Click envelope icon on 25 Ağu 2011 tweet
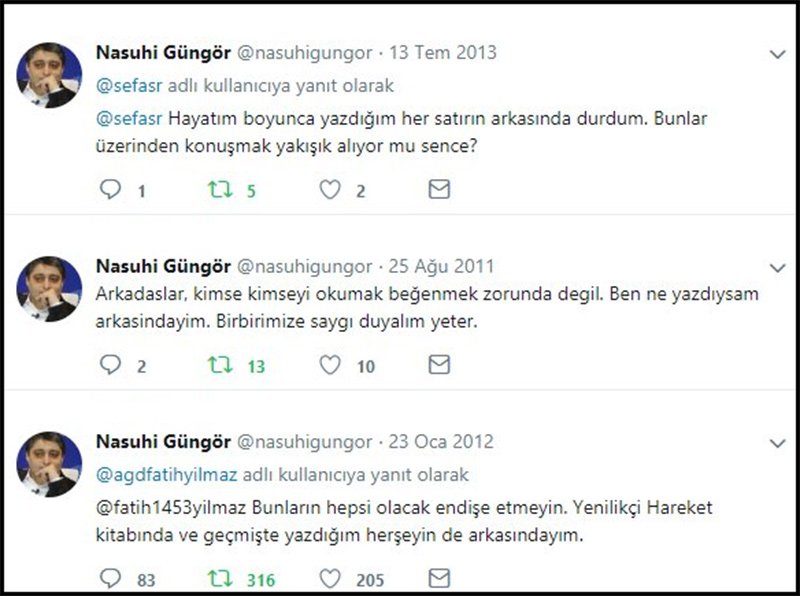Image resolution: width=800 pixels, height=596 pixels. [x=439, y=365]
